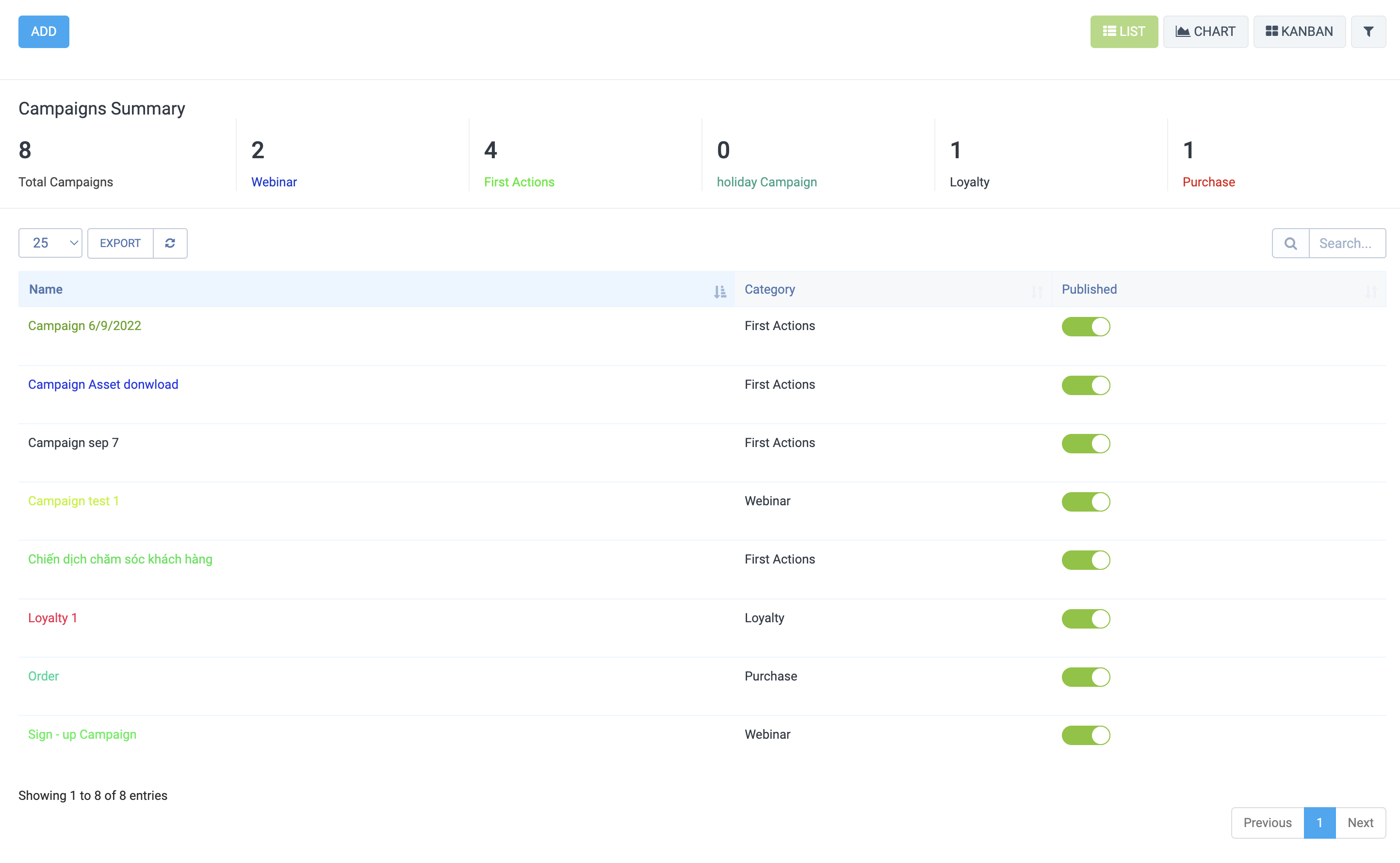Sort by Category column sort icon
This screenshot has width=1400, height=863.
(1036, 292)
